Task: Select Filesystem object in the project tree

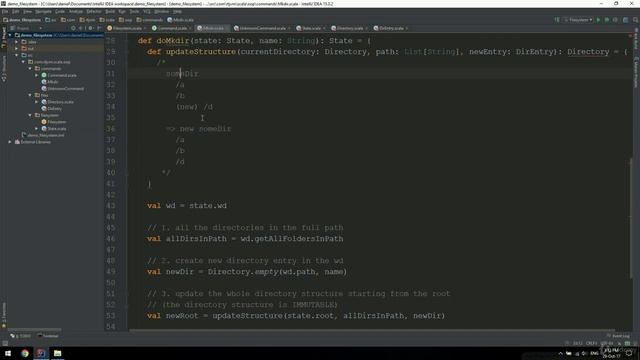Action: 53,122
